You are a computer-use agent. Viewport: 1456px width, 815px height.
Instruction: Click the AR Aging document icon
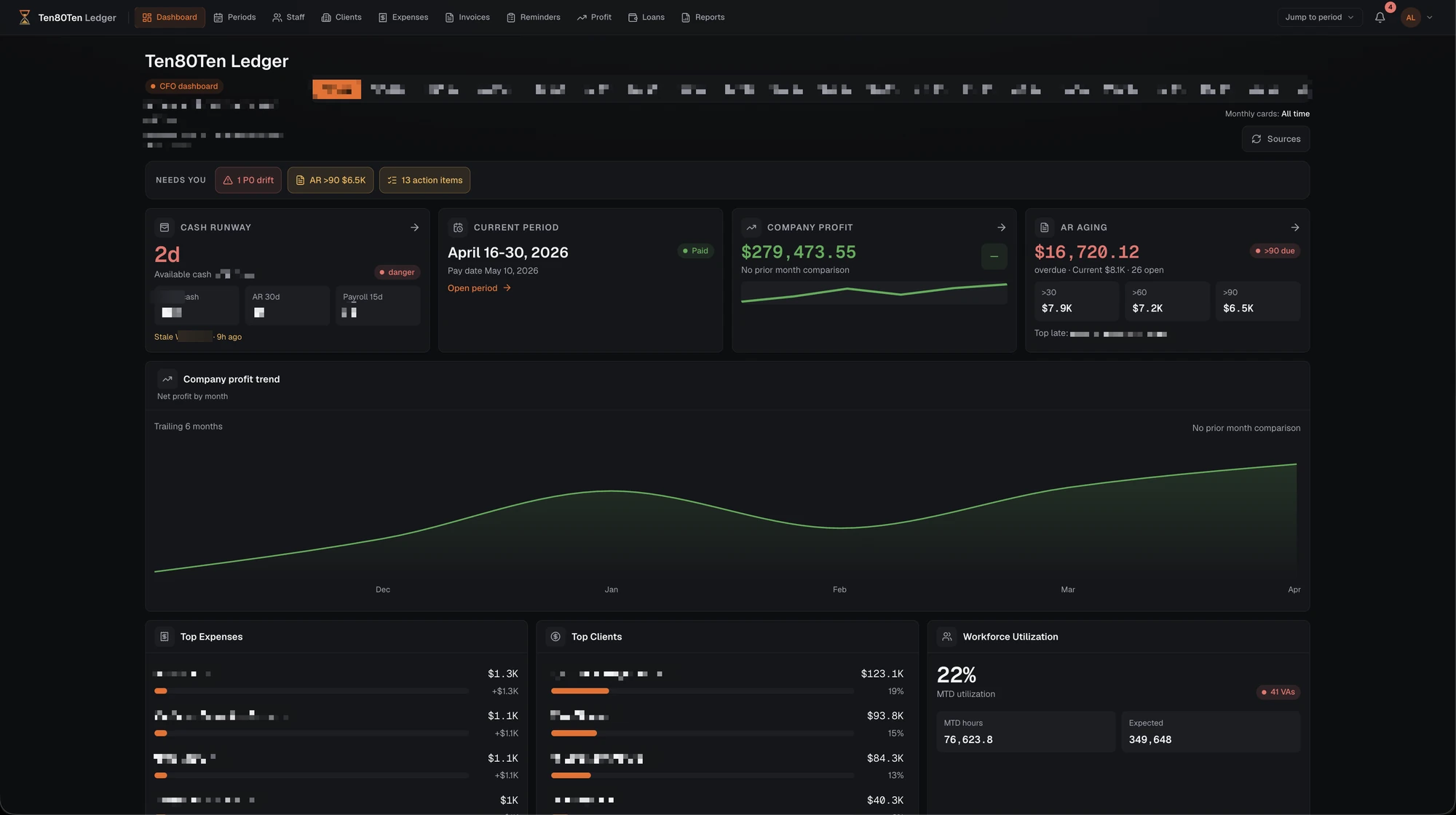tap(1045, 228)
